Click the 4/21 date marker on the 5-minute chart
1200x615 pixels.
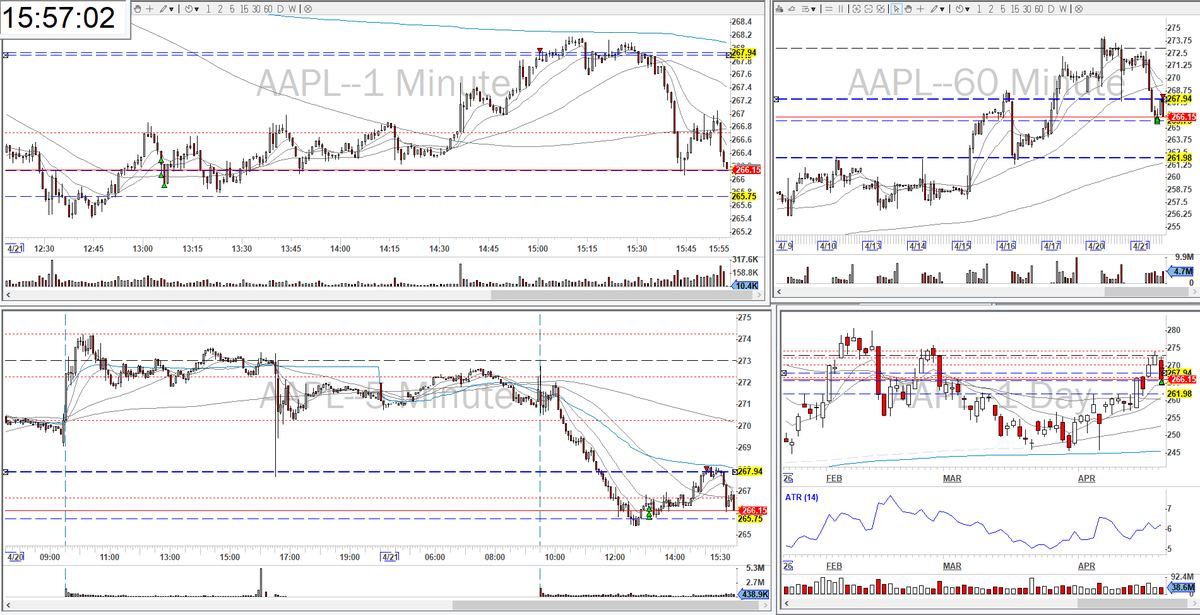click(x=390, y=556)
